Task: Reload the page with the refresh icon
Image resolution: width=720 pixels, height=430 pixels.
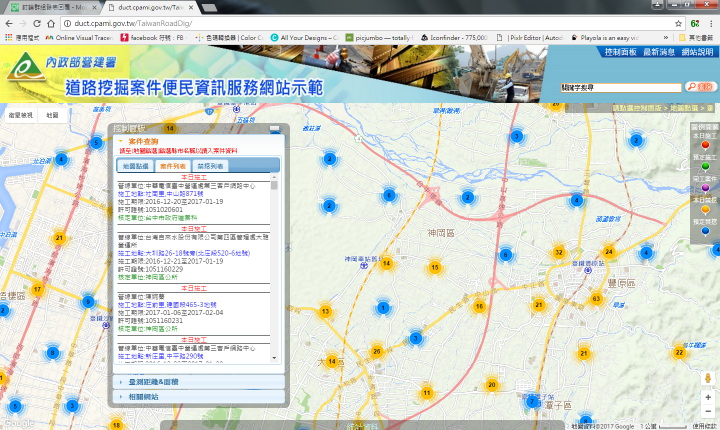Action: click(37, 23)
